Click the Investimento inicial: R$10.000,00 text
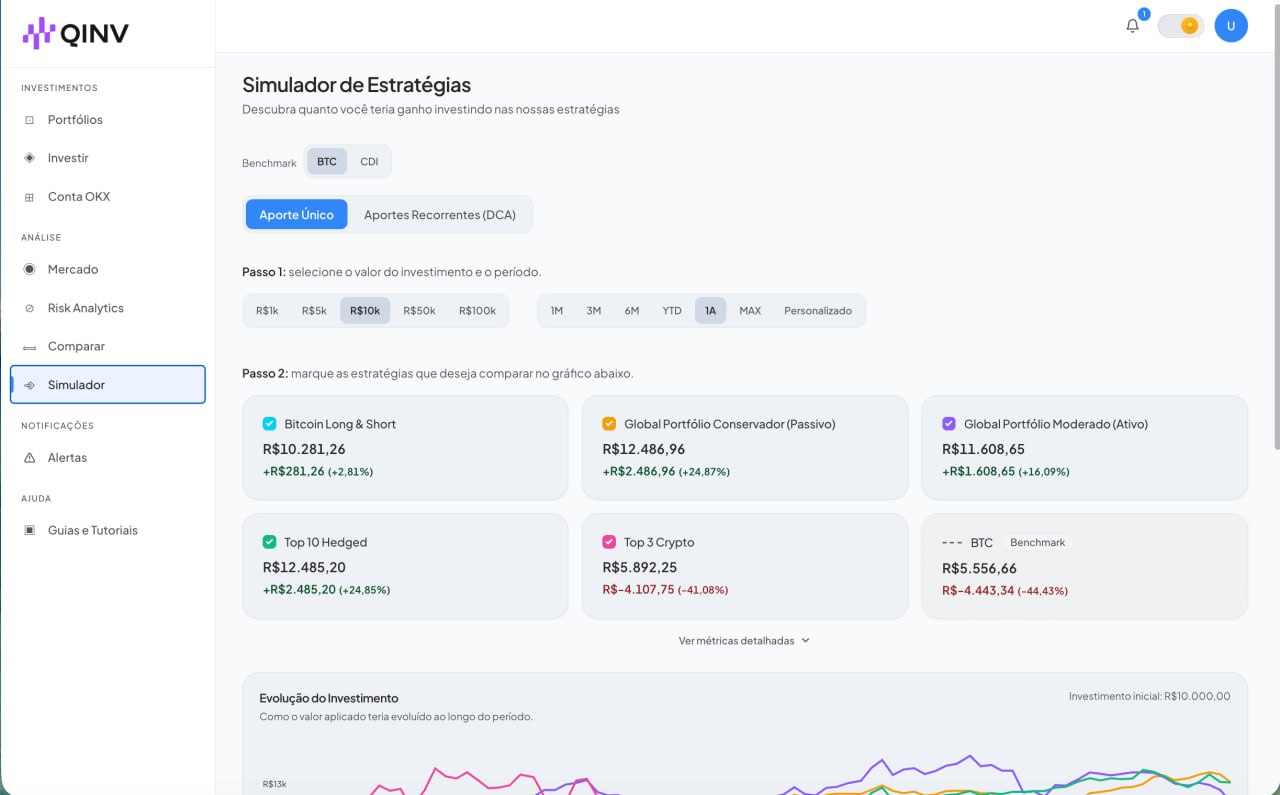Image resolution: width=1280 pixels, height=795 pixels. [1150, 696]
